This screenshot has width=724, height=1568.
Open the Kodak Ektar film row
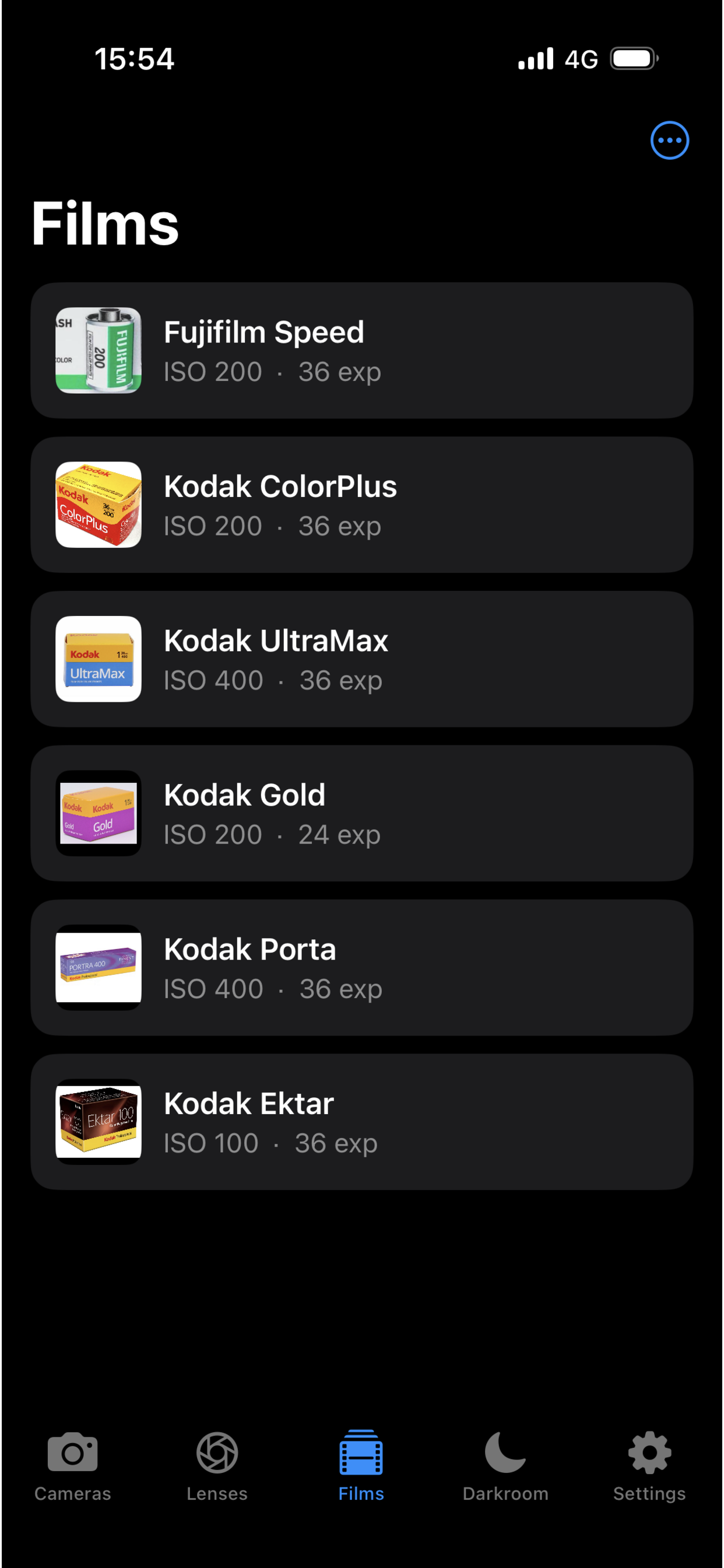(362, 1122)
